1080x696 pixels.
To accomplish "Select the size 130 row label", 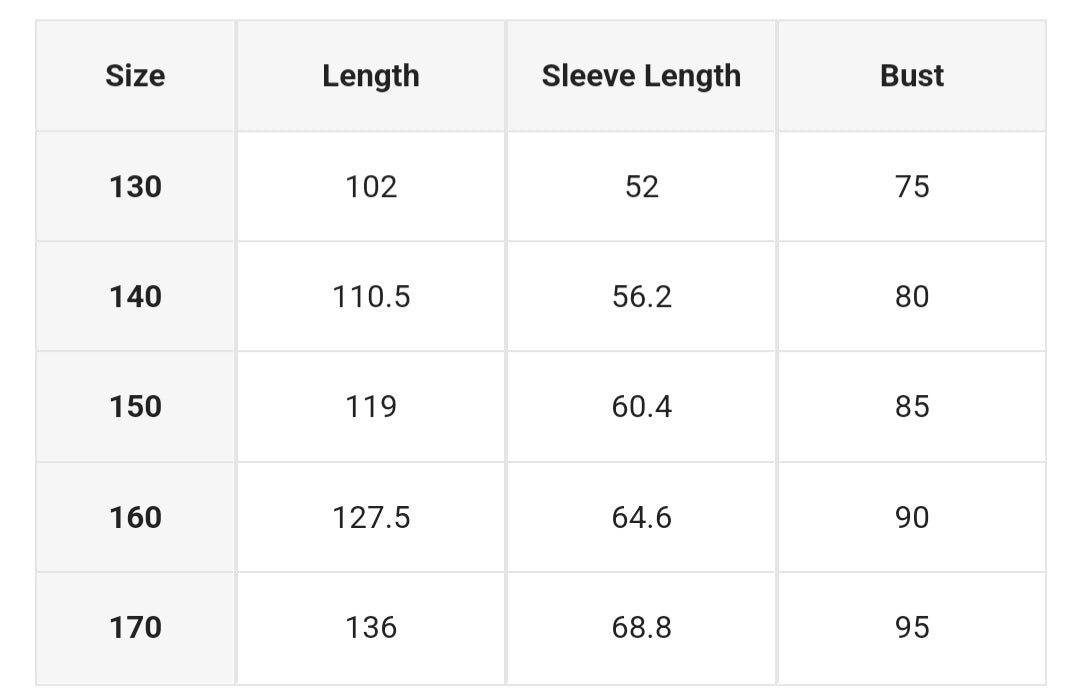I will (135, 187).
